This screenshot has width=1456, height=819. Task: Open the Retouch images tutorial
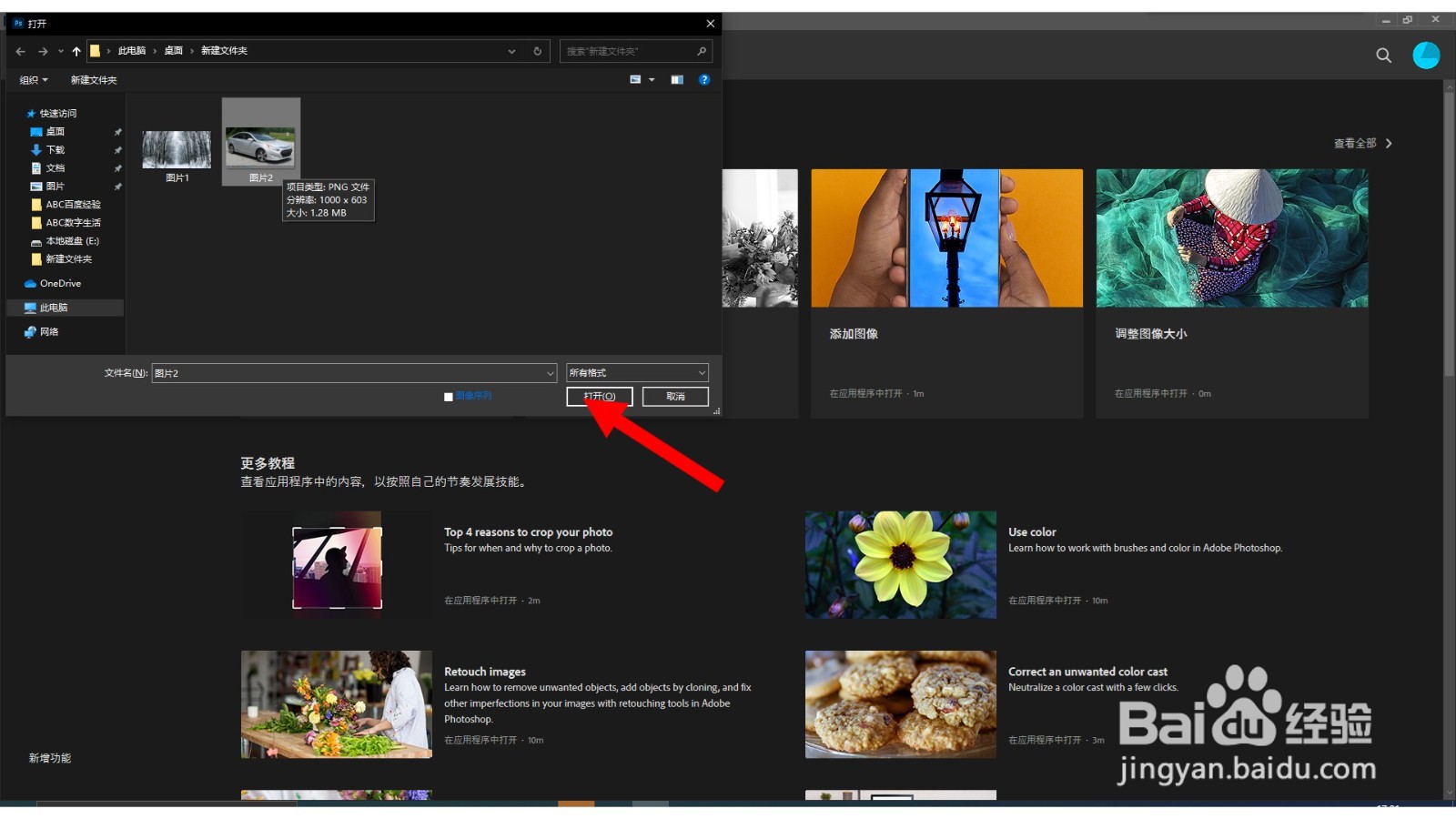pos(485,672)
